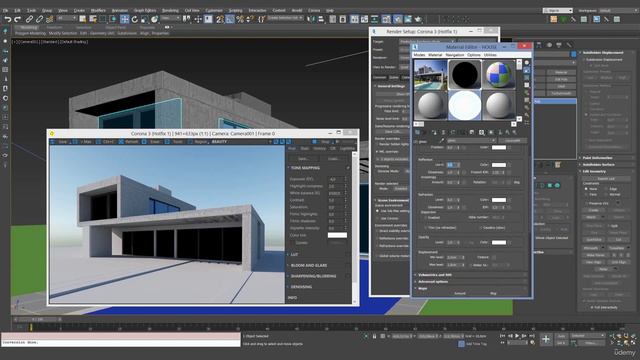Enable Dispersion Enabled checkbox
The image size is (640, 360).
click(x=426, y=218)
